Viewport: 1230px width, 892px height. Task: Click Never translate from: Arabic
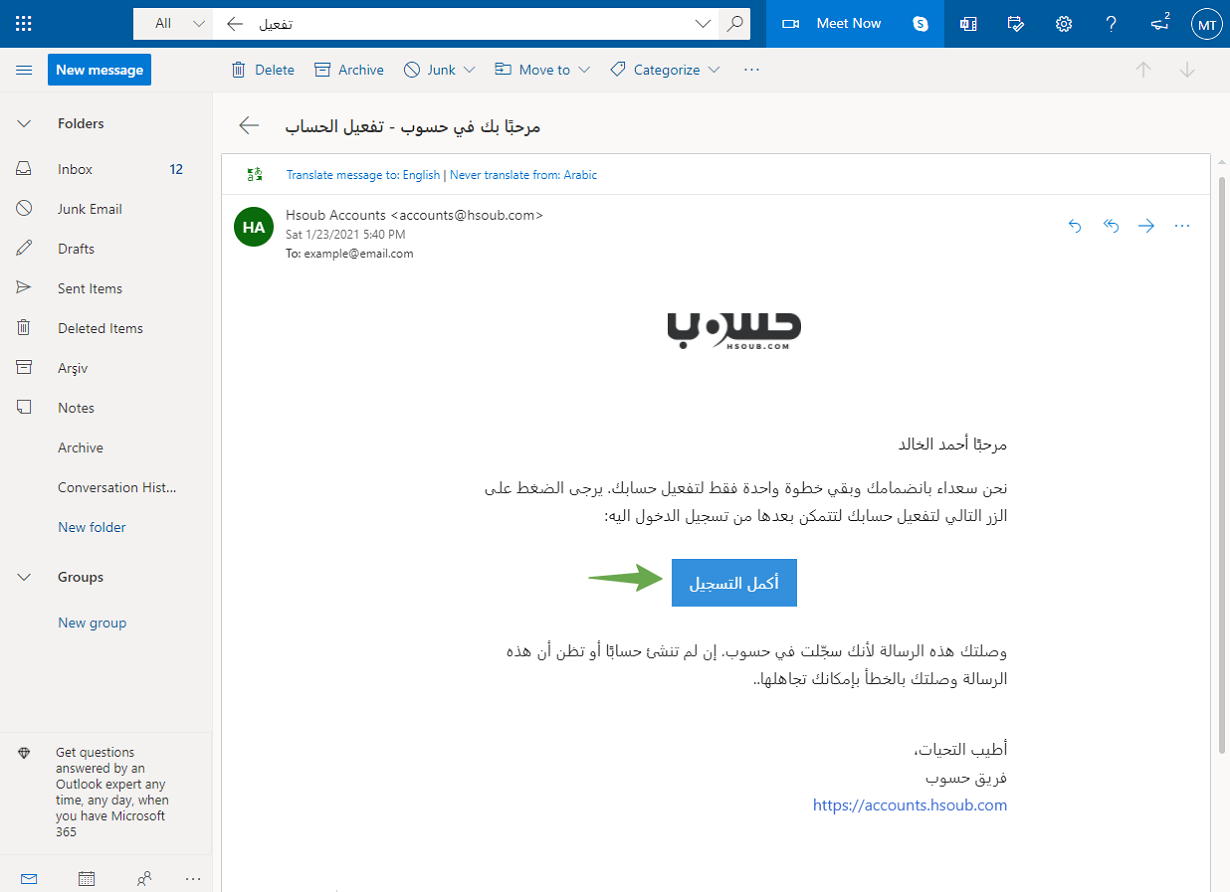coord(523,175)
